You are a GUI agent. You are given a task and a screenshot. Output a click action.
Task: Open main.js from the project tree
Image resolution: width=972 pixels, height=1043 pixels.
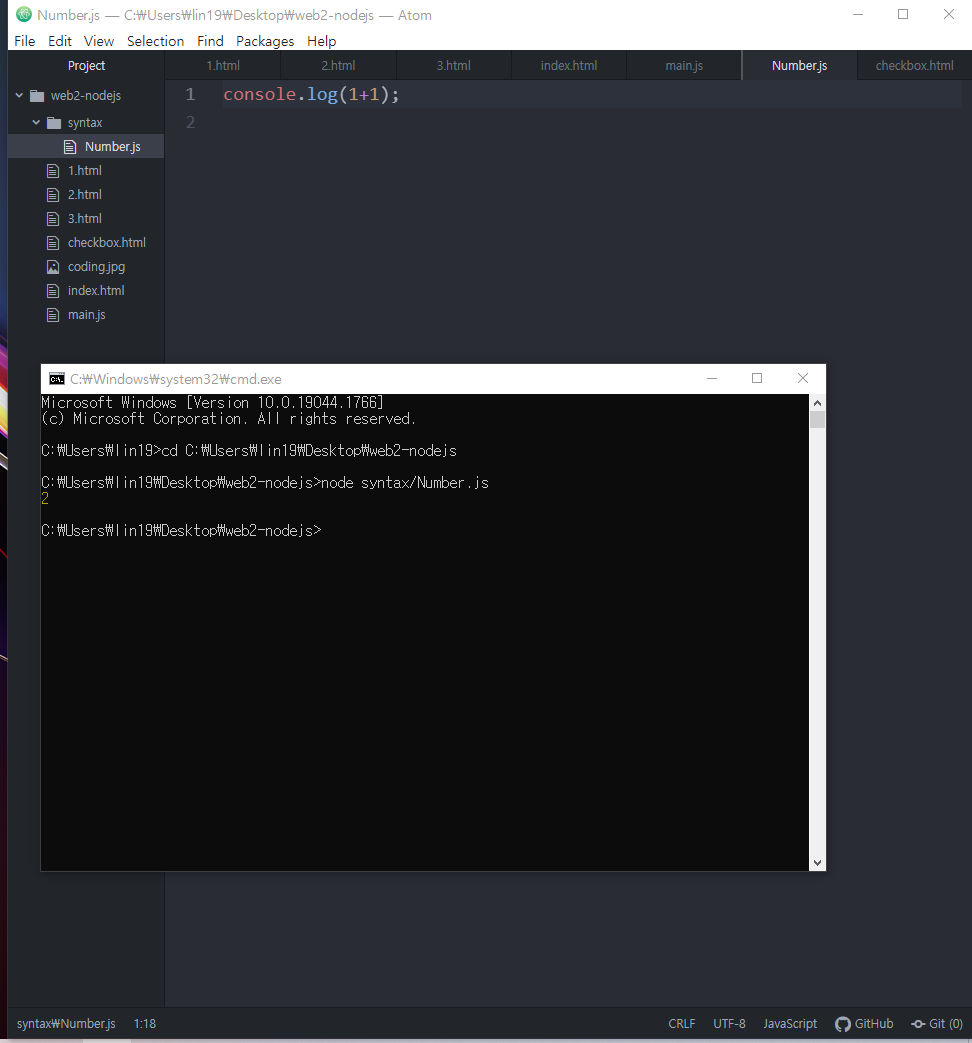tap(86, 315)
